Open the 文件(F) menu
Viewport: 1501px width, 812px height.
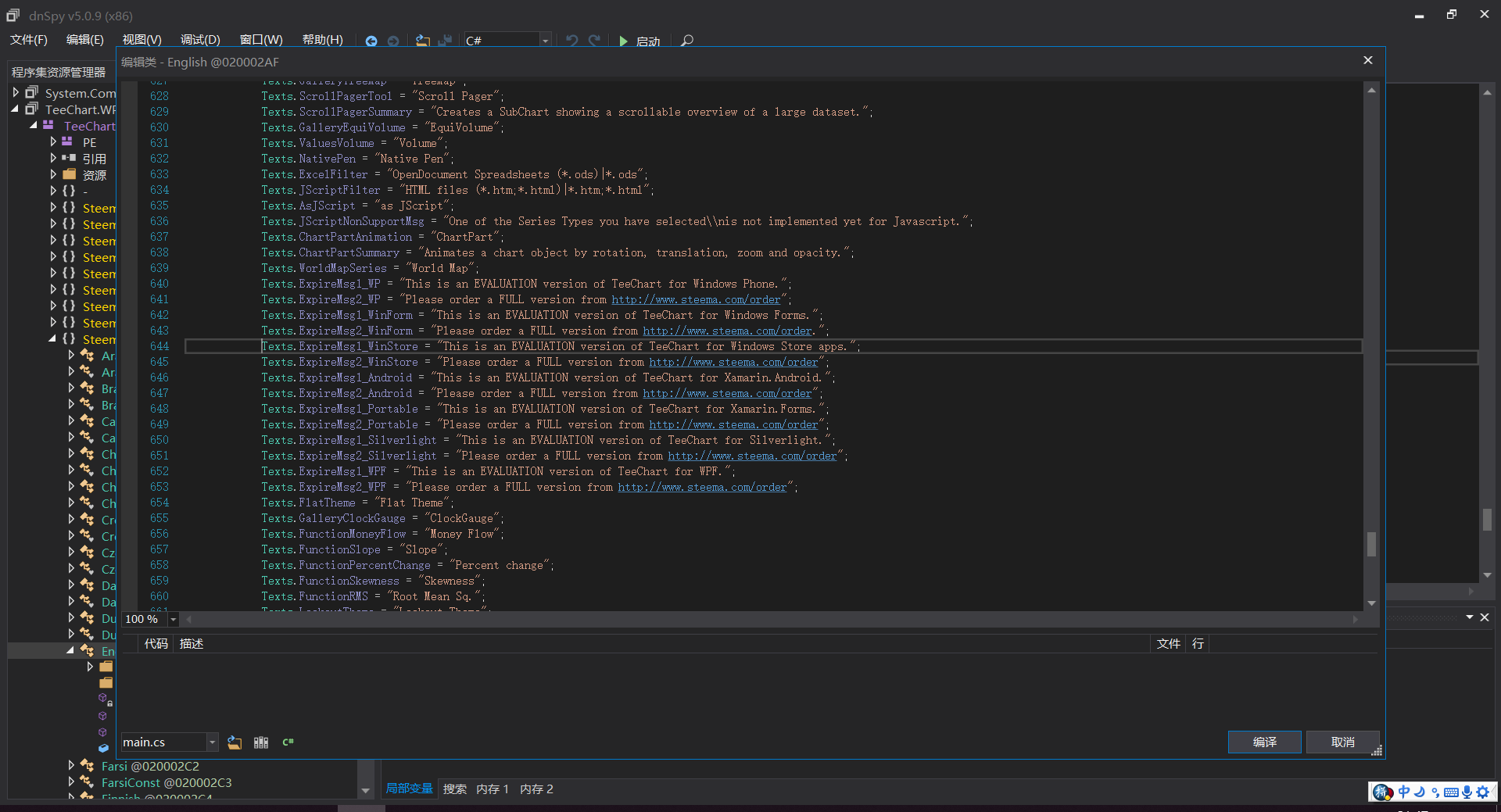pyautogui.click(x=28, y=39)
